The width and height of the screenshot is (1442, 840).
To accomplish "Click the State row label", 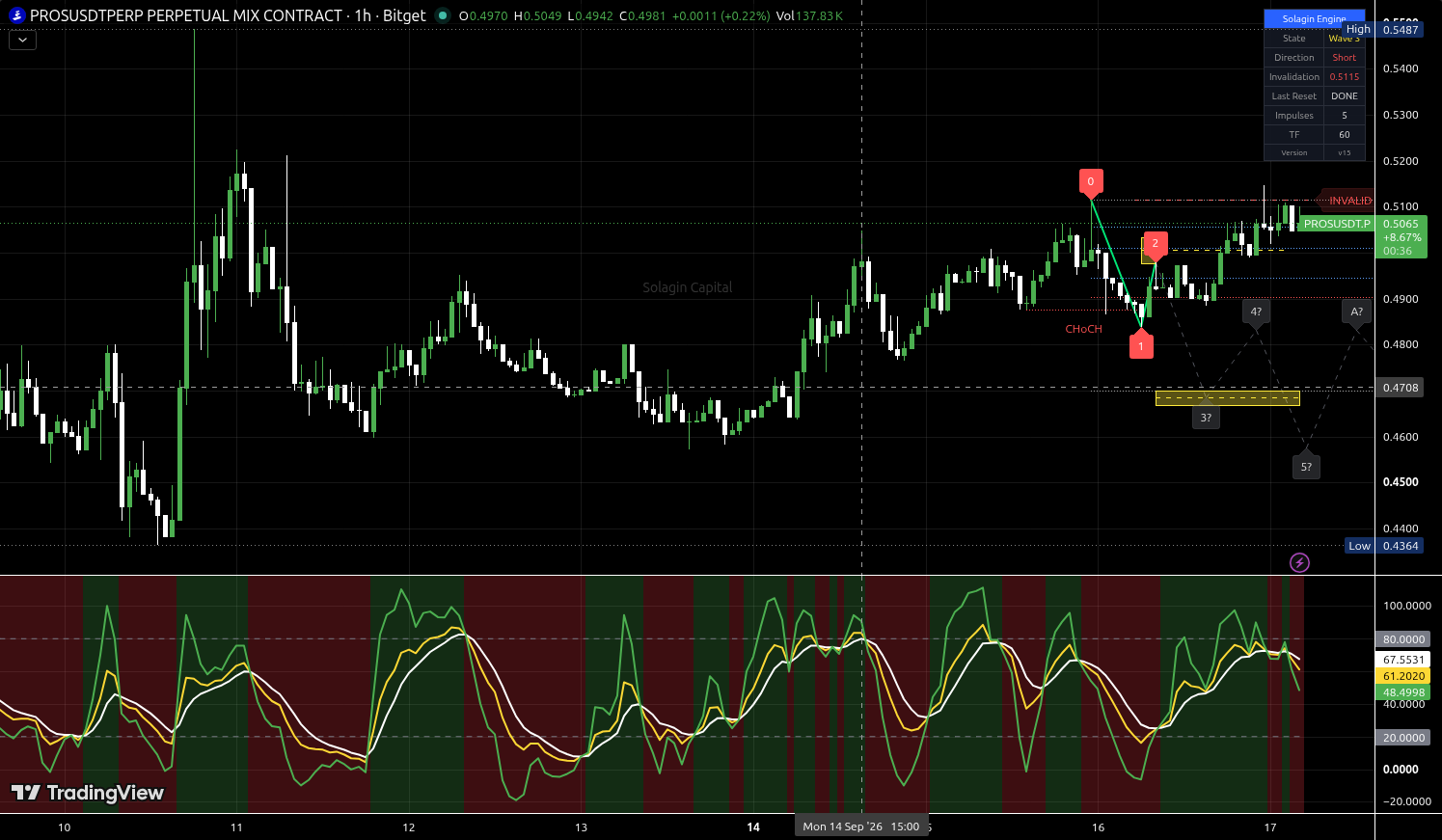I will coord(1294,39).
